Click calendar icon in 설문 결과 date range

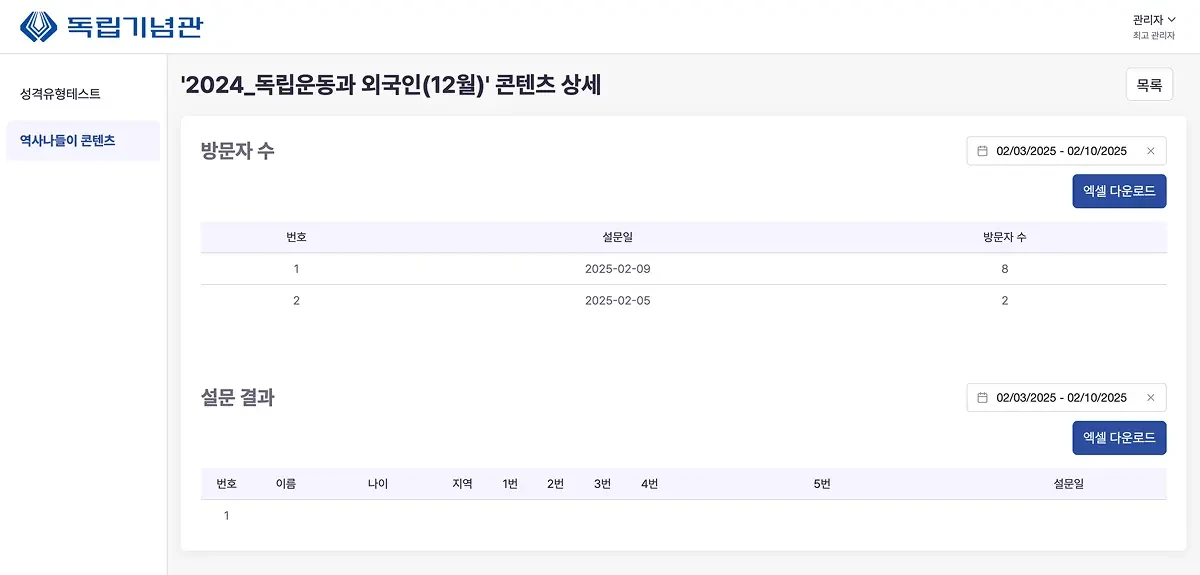982,398
